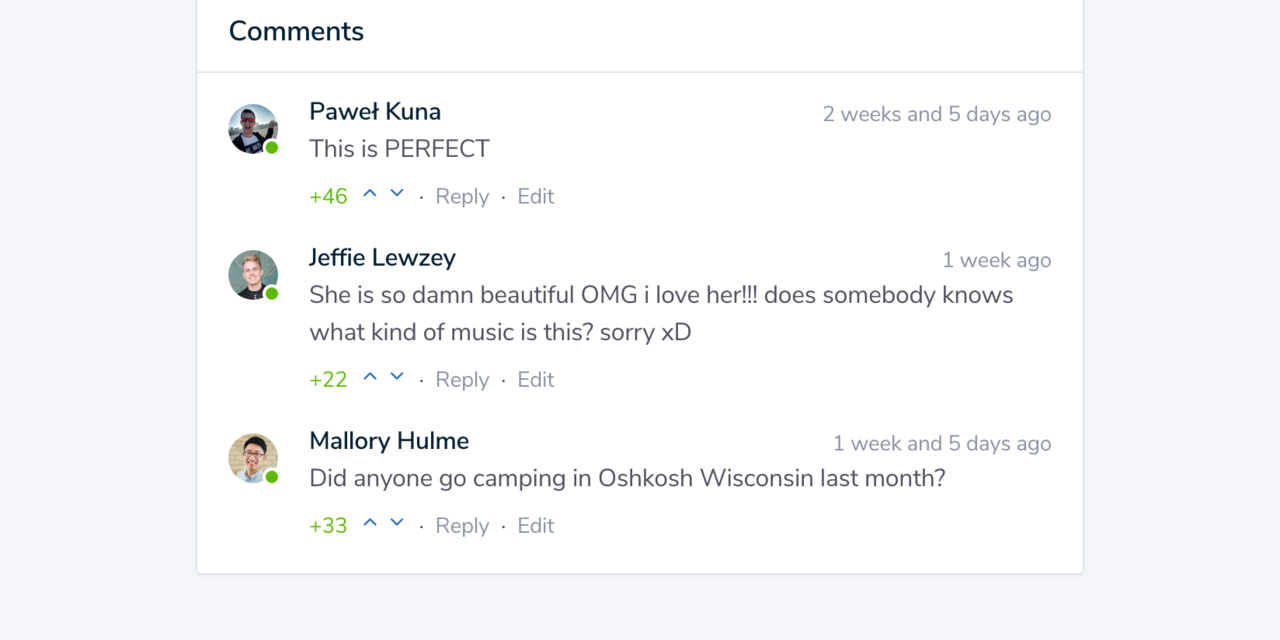Reply to Jeffie Lewzey's comment
This screenshot has width=1280, height=640.
(x=462, y=380)
